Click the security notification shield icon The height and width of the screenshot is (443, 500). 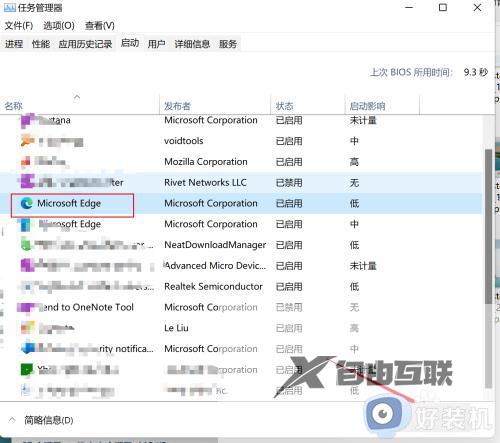pyautogui.click(x=28, y=349)
